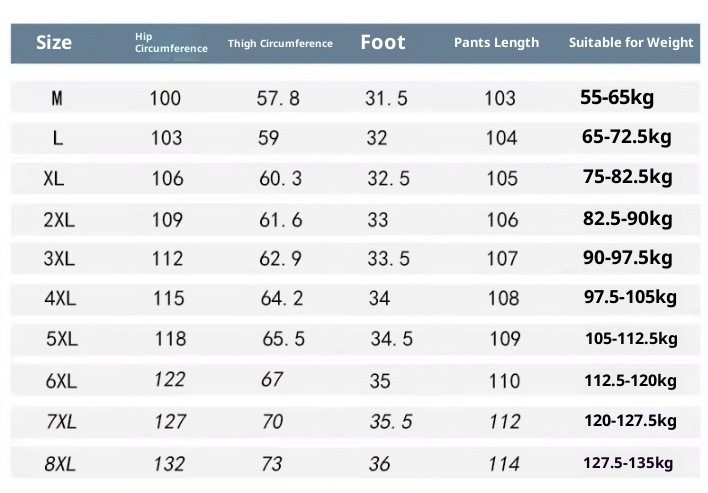The width and height of the screenshot is (708, 493).
Task: Click the 6XL size label
Action: coord(61,381)
